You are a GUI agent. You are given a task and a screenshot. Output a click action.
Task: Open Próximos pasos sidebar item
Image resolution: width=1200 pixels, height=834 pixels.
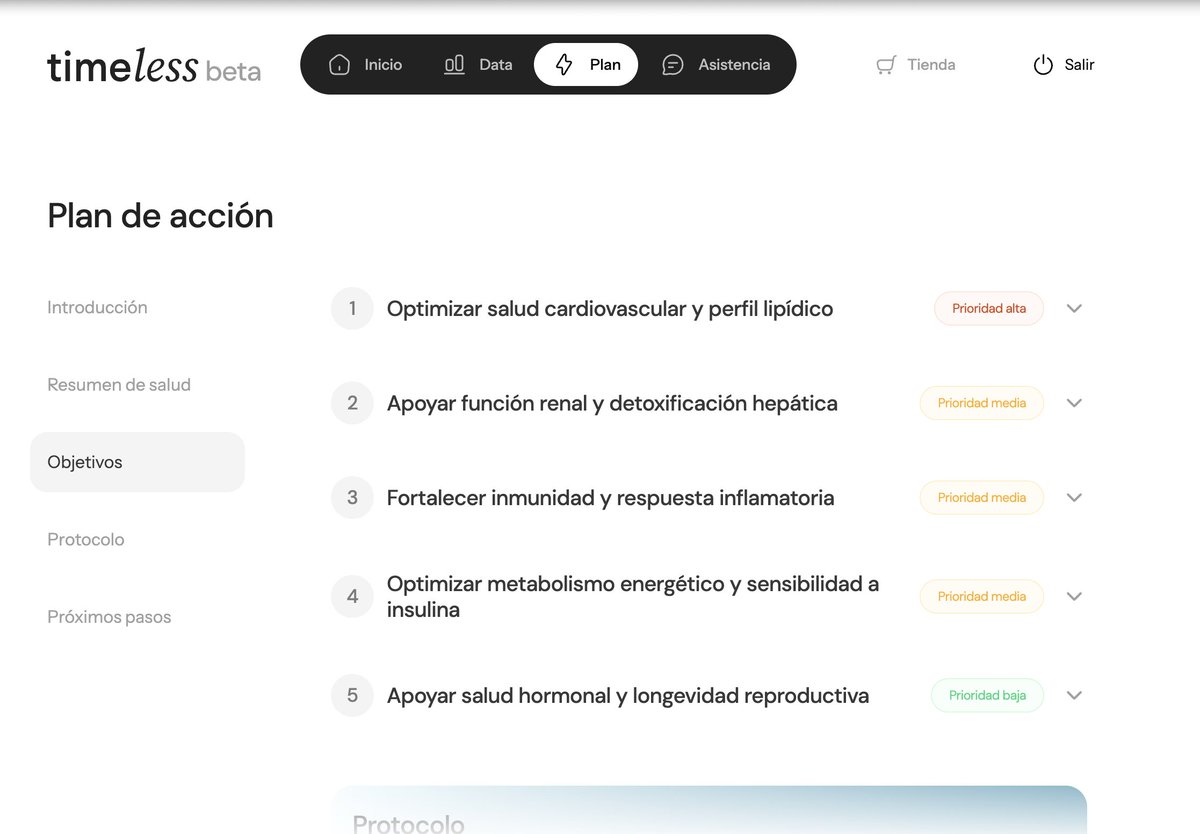pyautogui.click(x=109, y=617)
